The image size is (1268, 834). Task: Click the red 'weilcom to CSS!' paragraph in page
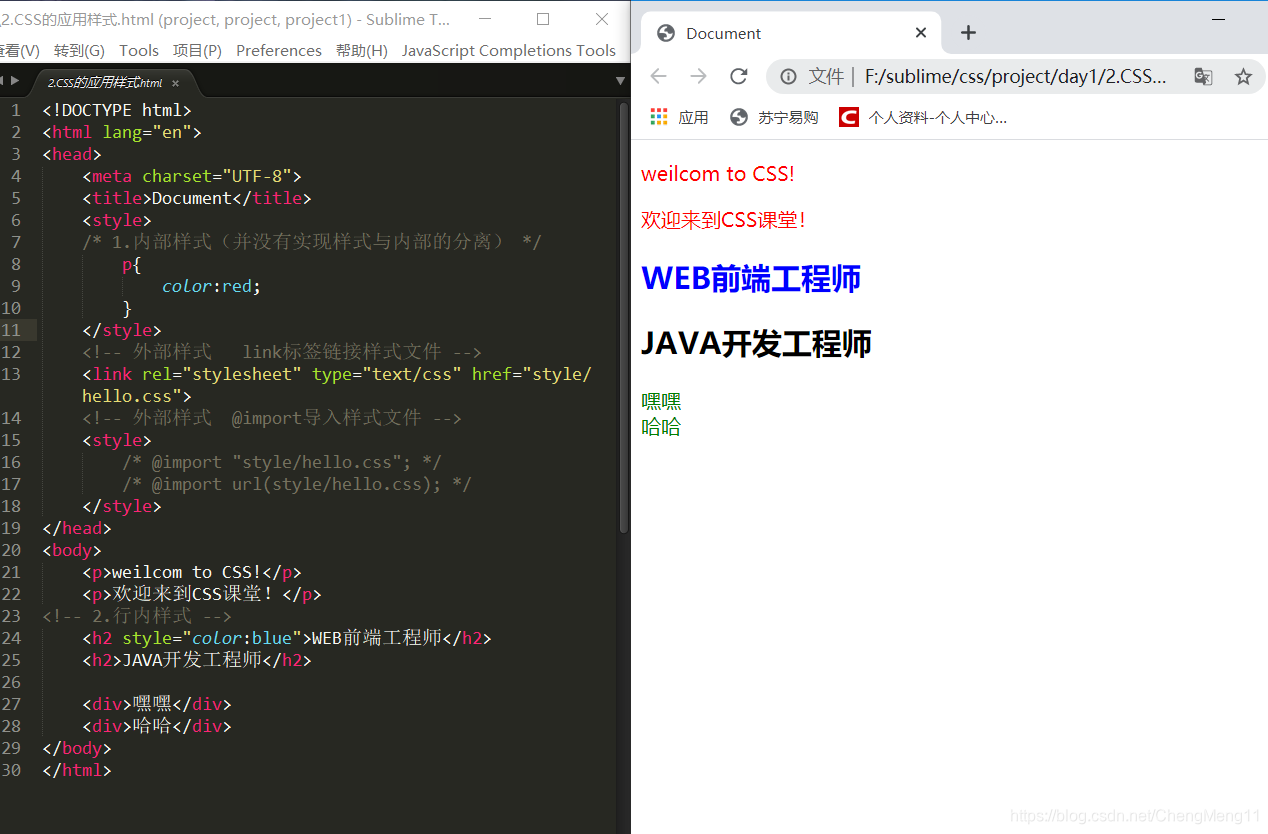click(717, 174)
